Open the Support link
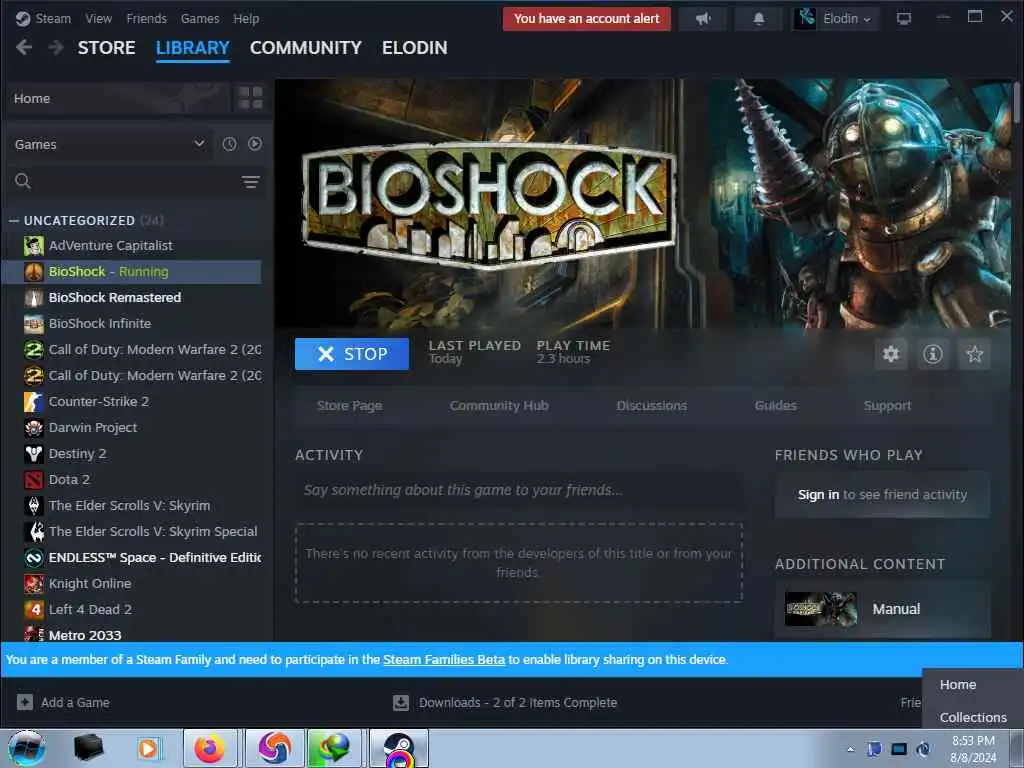Image resolution: width=1024 pixels, height=768 pixels. (887, 406)
